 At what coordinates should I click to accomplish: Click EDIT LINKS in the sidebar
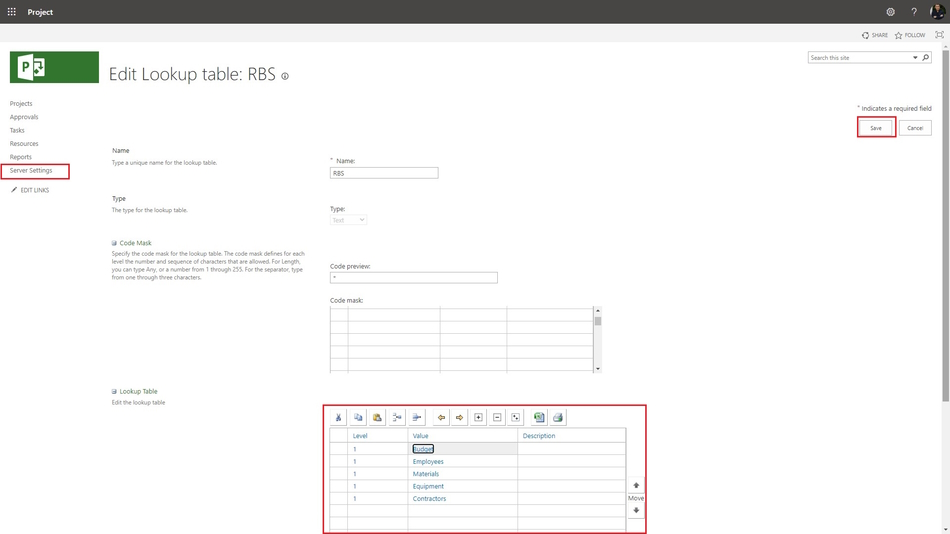[x=30, y=190]
